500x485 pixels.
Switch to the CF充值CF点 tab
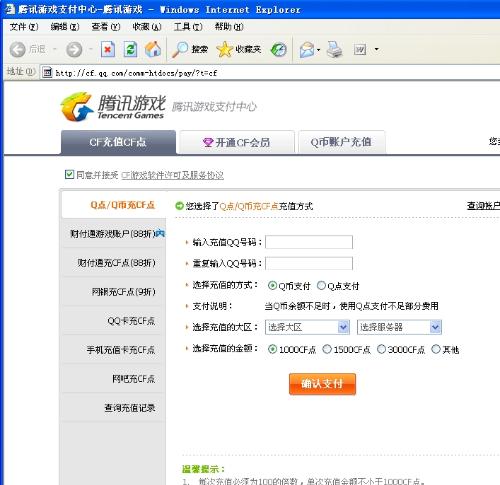coord(118,142)
